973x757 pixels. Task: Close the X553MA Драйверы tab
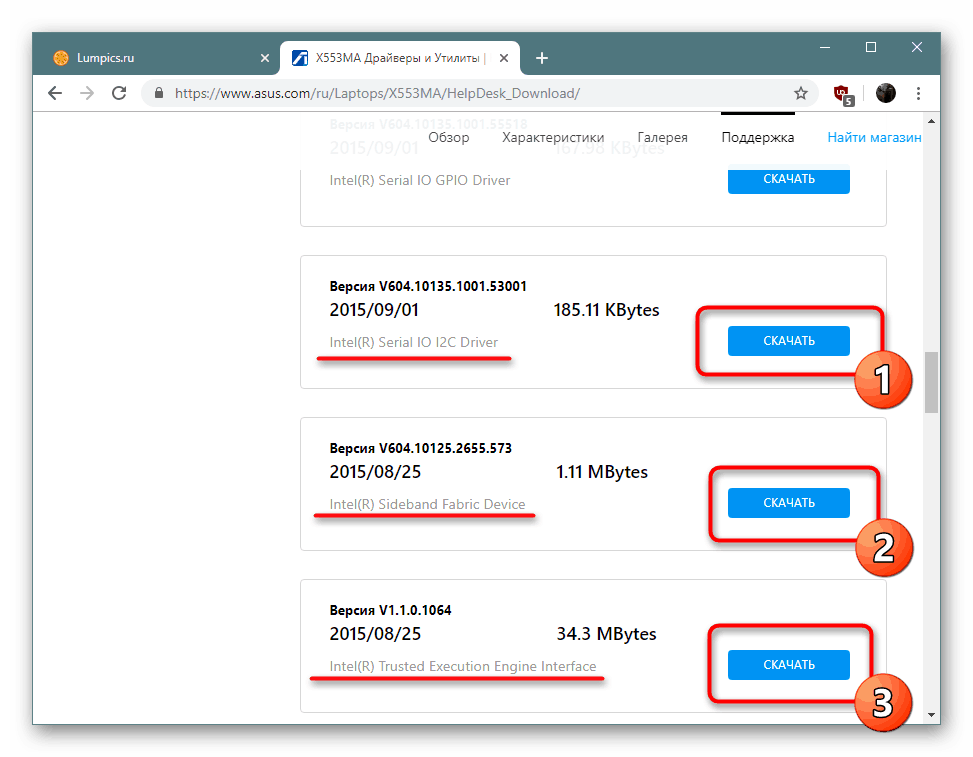504,58
